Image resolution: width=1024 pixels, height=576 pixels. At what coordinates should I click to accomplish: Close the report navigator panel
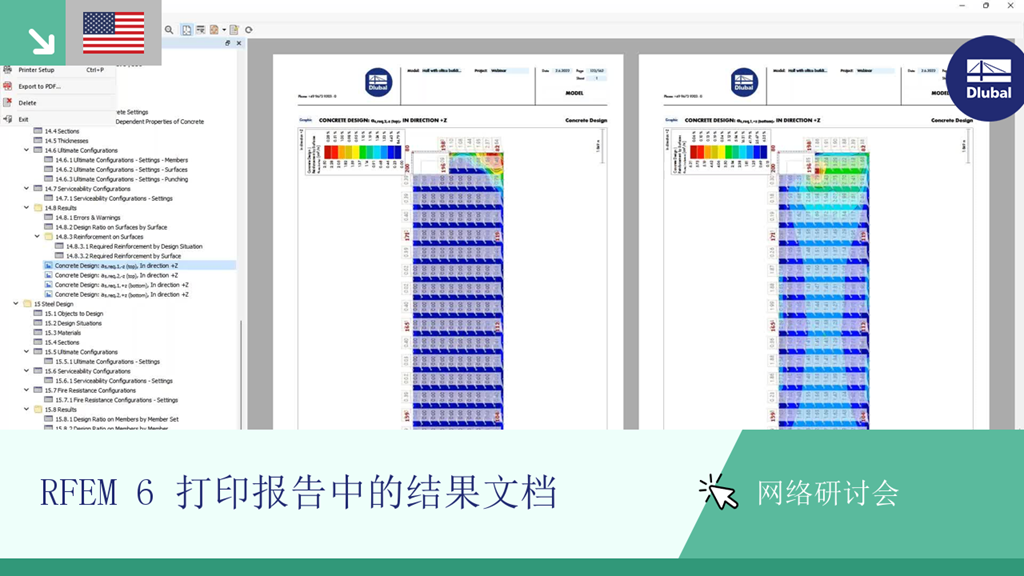(240, 43)
